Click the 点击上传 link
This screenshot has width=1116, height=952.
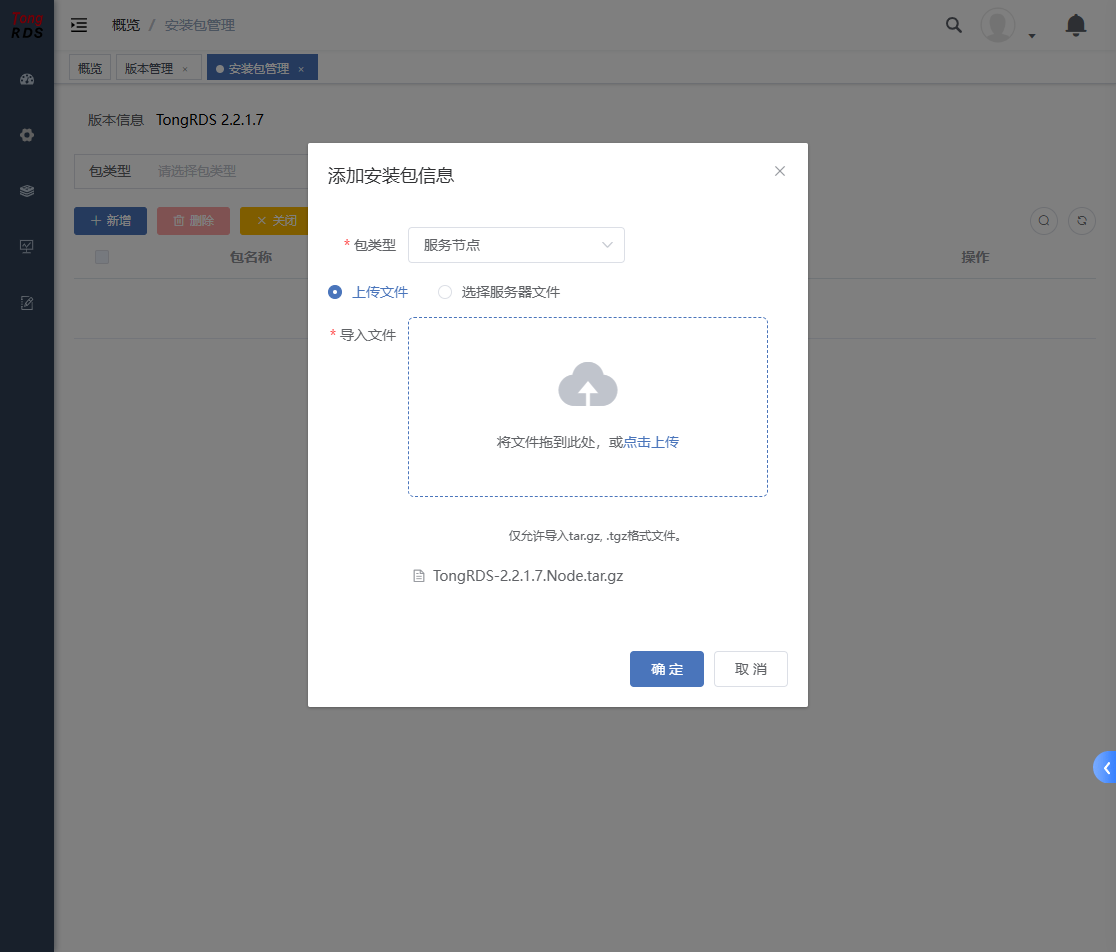[x=651, y=442]
